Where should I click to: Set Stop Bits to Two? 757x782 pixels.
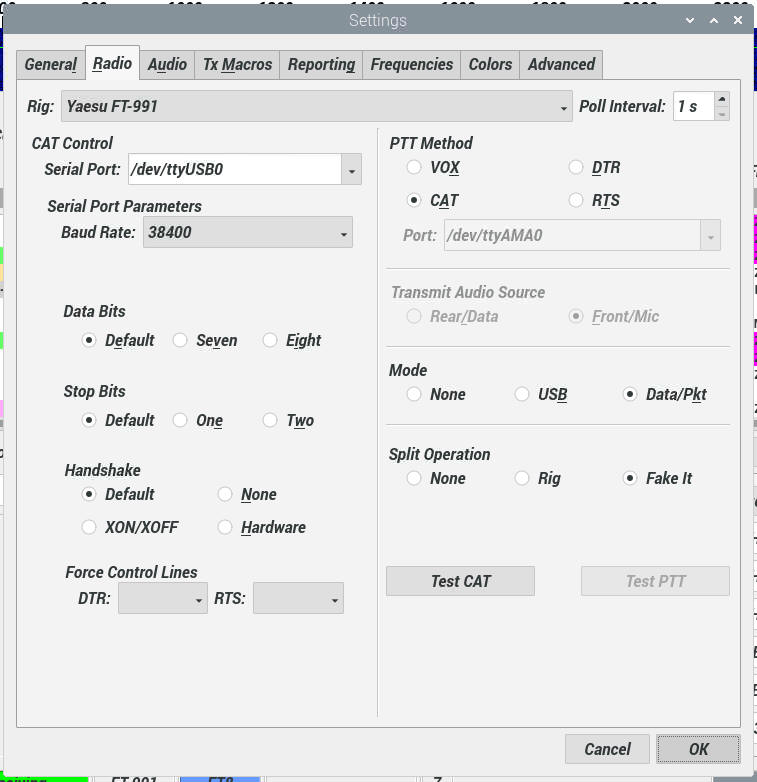tap(270, 421)
